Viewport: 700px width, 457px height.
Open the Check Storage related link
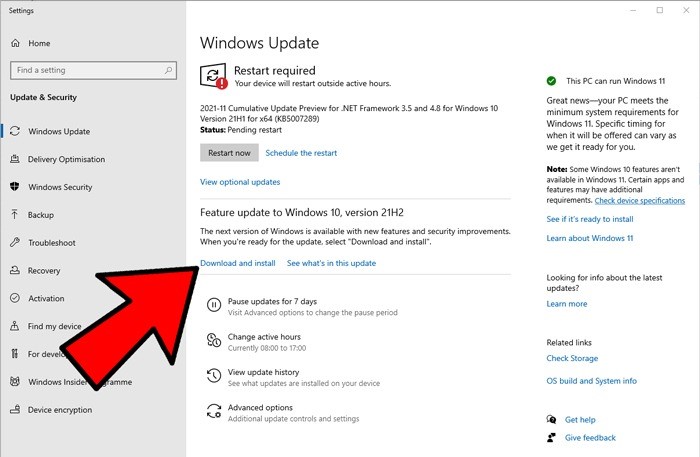point(572,358)
